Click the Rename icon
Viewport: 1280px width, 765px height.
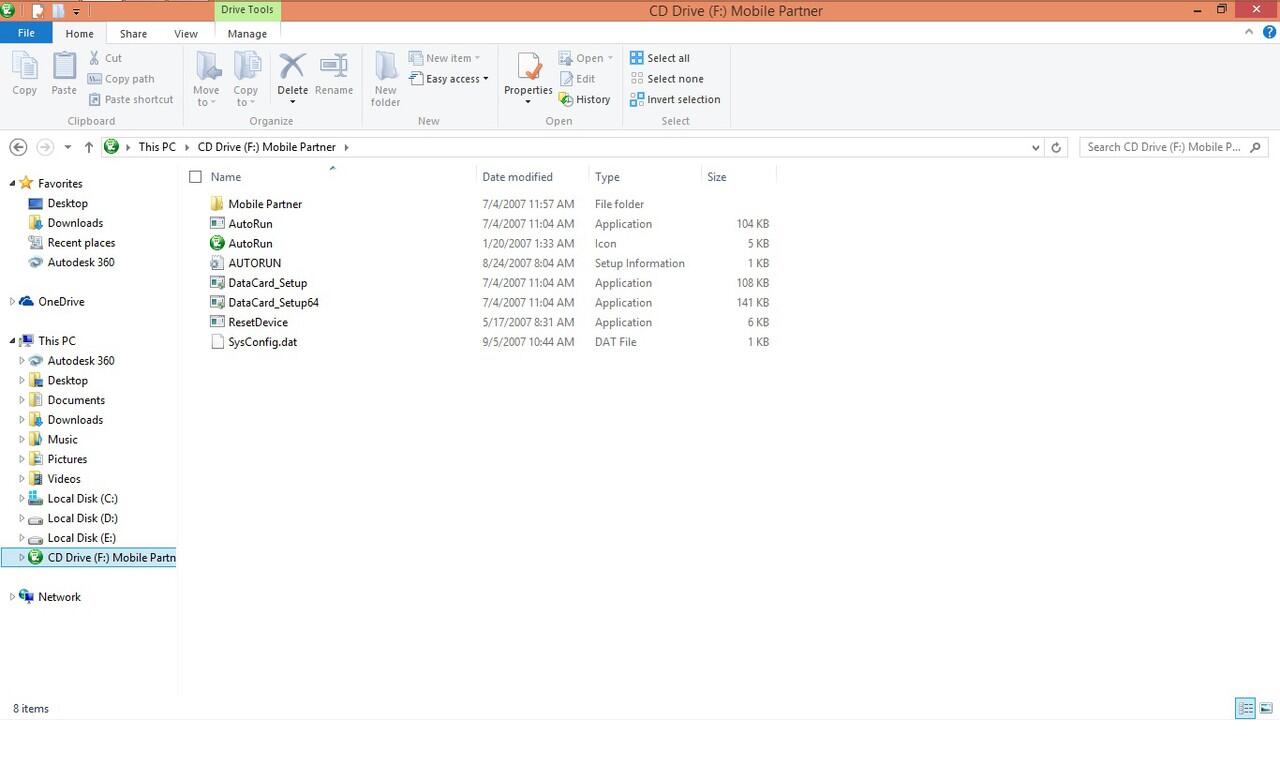pyautogui.click(x=334, y=66)
